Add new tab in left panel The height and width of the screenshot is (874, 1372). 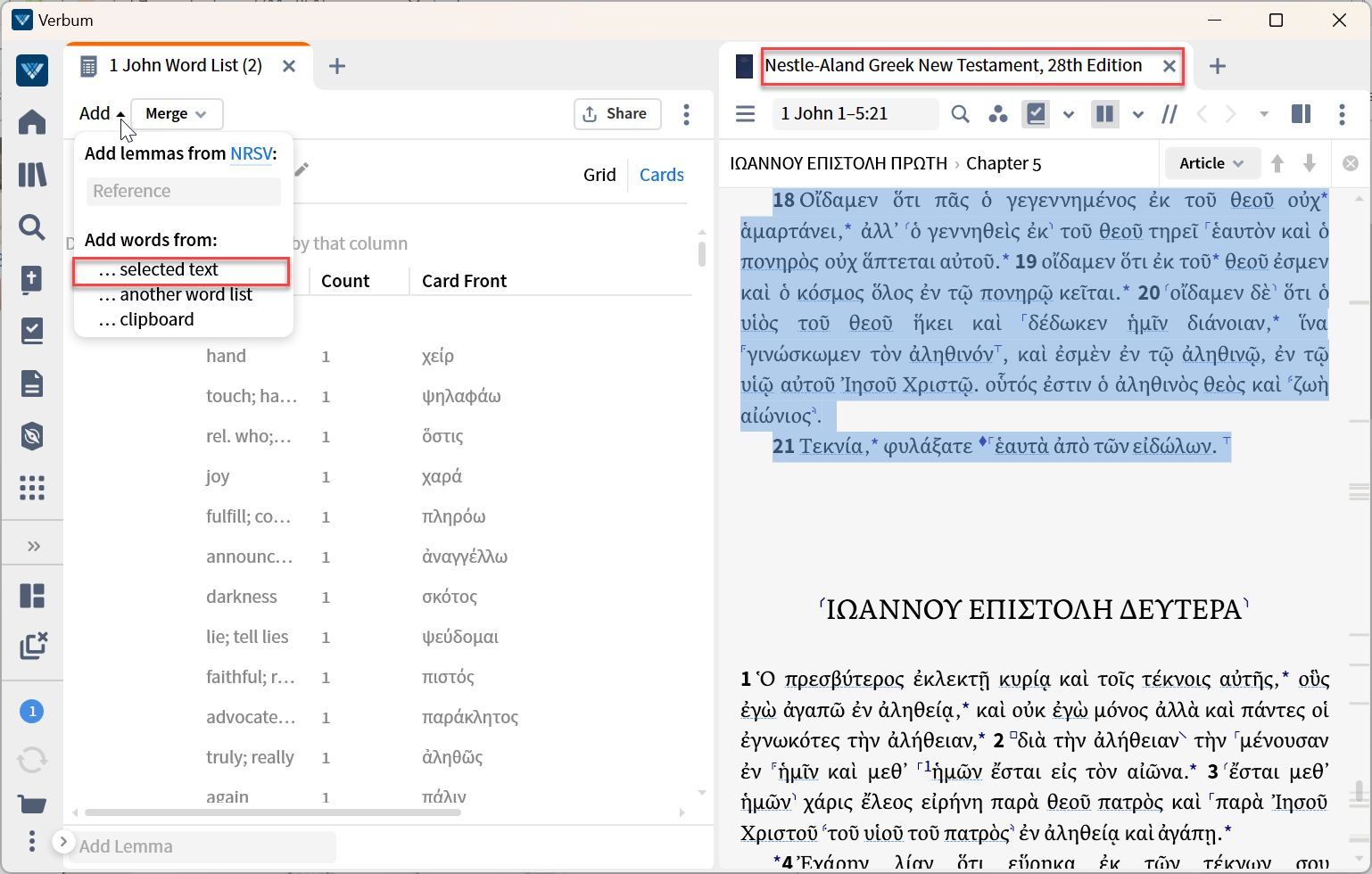tap(337, 66)
